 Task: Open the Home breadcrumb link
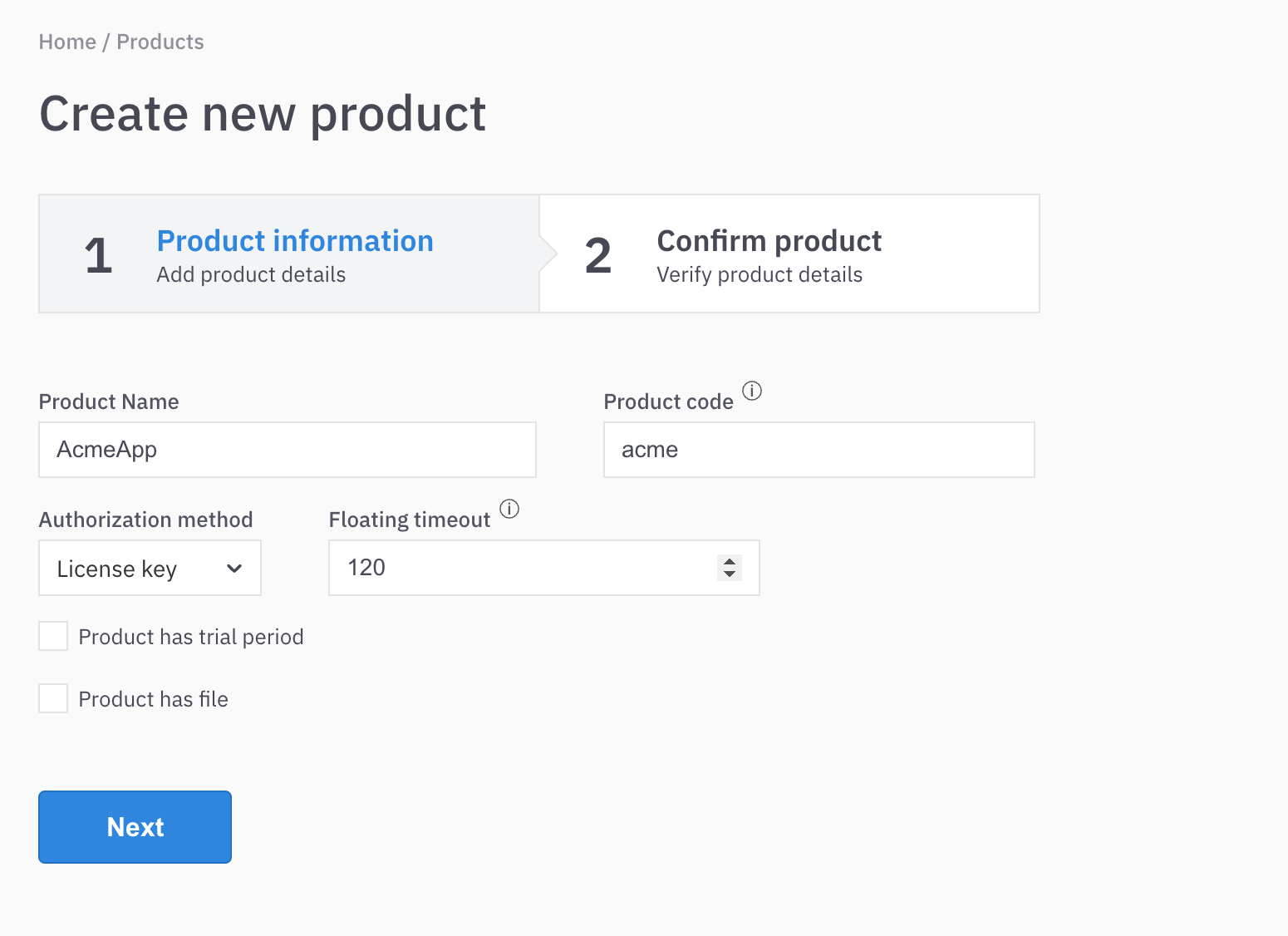point(67,42)
